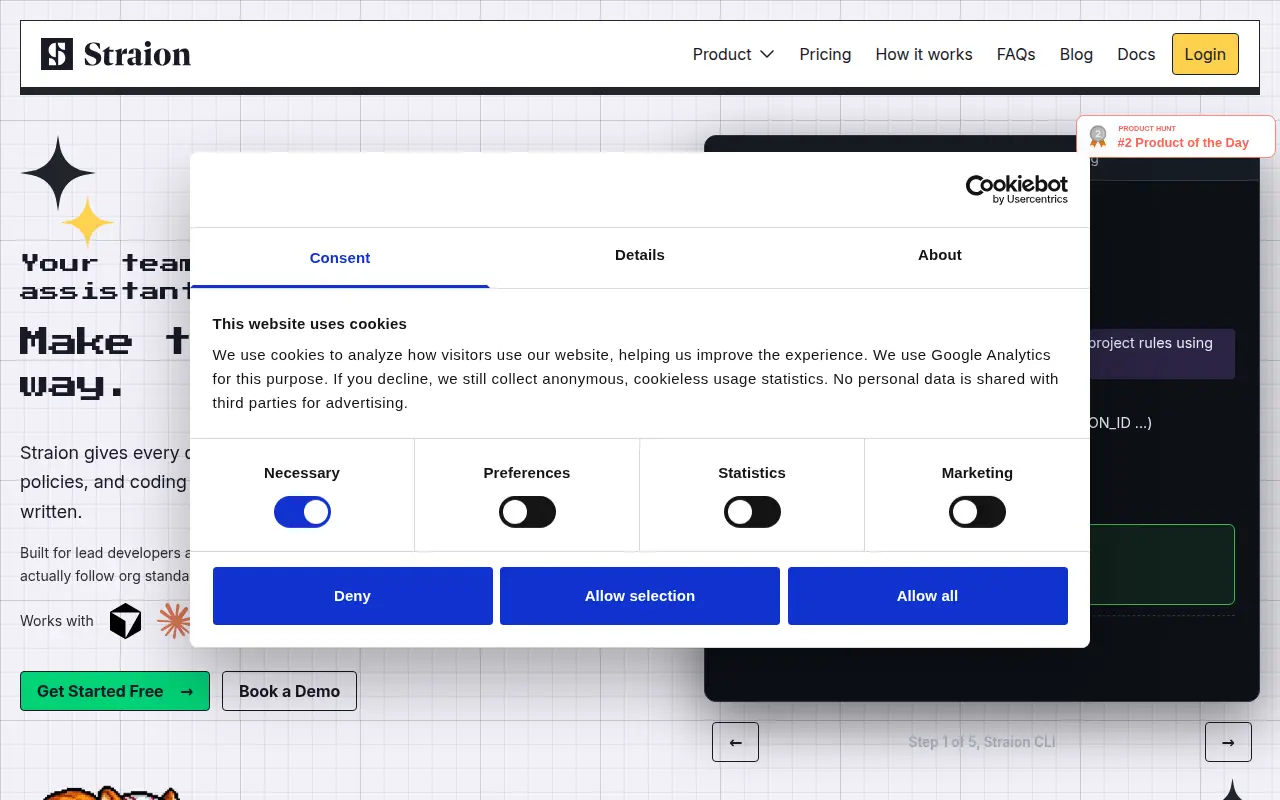This screenshot has width=1280, height=800.
Task: Click the yellow Login button
Action: [x=1205, y=54]
